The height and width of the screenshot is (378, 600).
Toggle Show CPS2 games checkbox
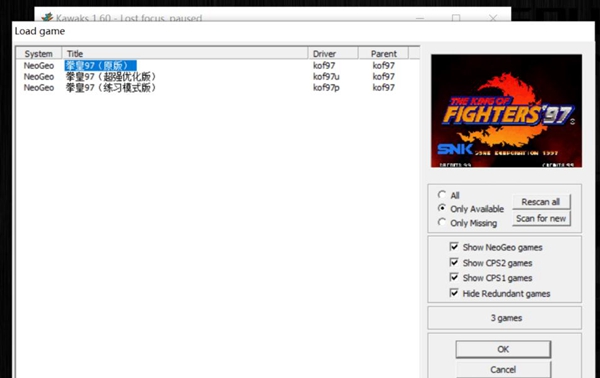click(454, 262)
